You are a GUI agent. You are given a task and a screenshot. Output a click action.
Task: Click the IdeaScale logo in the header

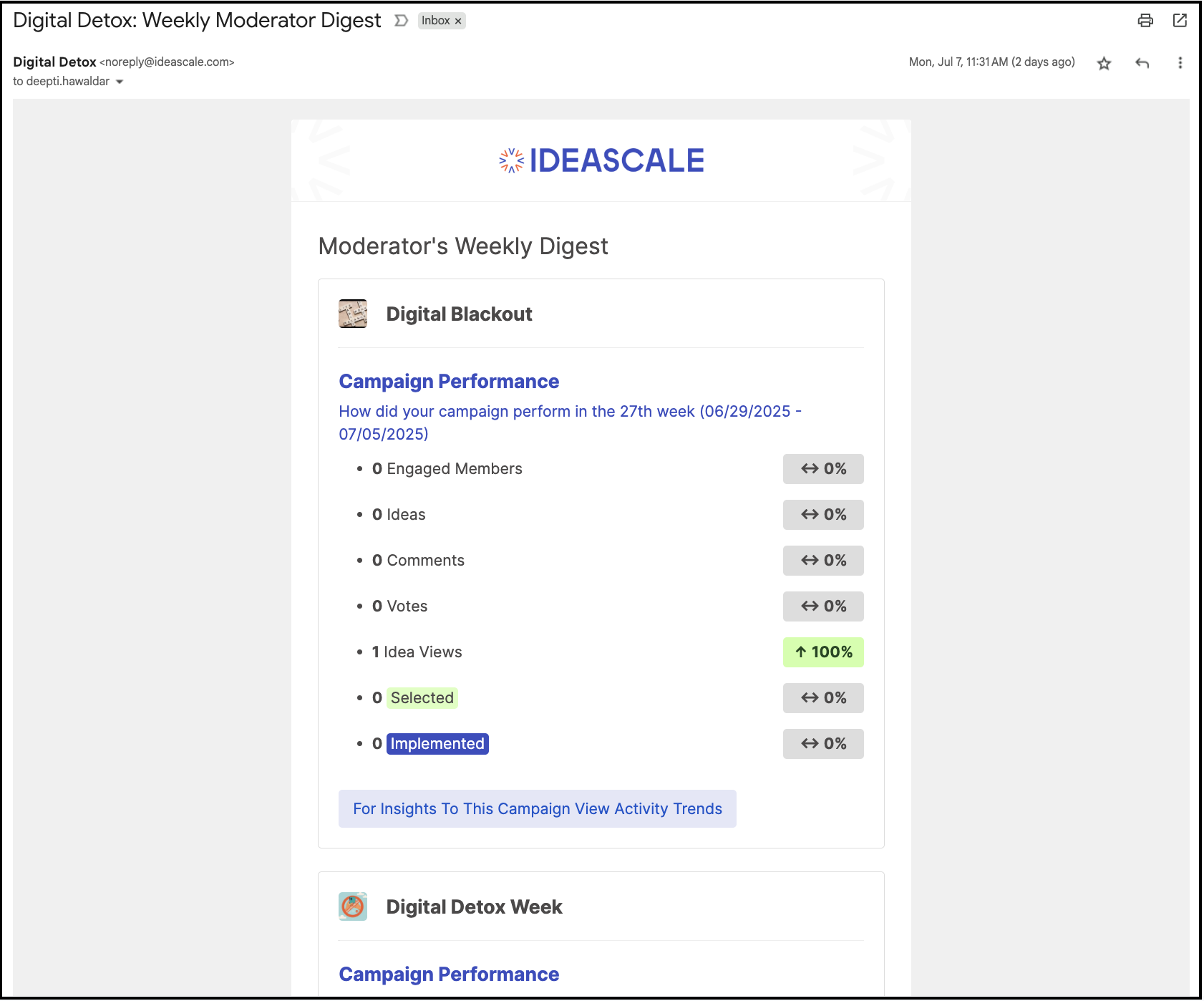(x=601, y=160)
